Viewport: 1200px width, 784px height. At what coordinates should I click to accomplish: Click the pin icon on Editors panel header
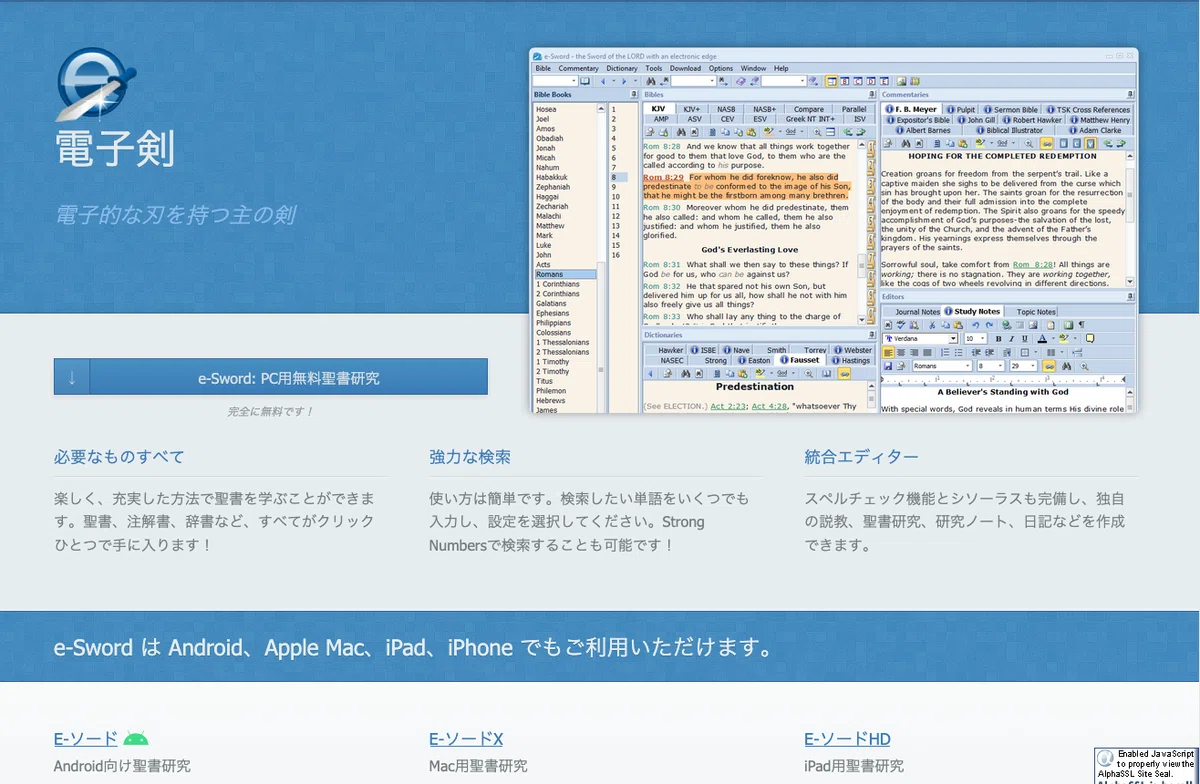pyautogui.click(x=1130, y=297)
